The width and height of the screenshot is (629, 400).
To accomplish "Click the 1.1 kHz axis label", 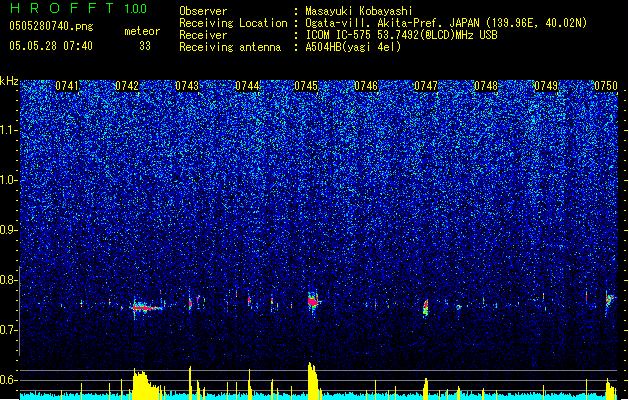I will coord(8,130).
